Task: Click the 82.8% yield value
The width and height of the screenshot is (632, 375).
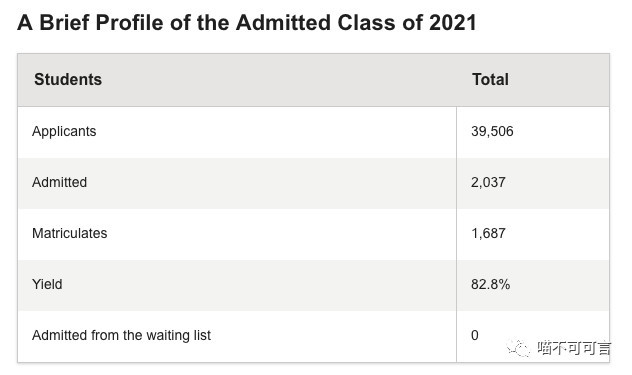Action: tap(491, 284)
